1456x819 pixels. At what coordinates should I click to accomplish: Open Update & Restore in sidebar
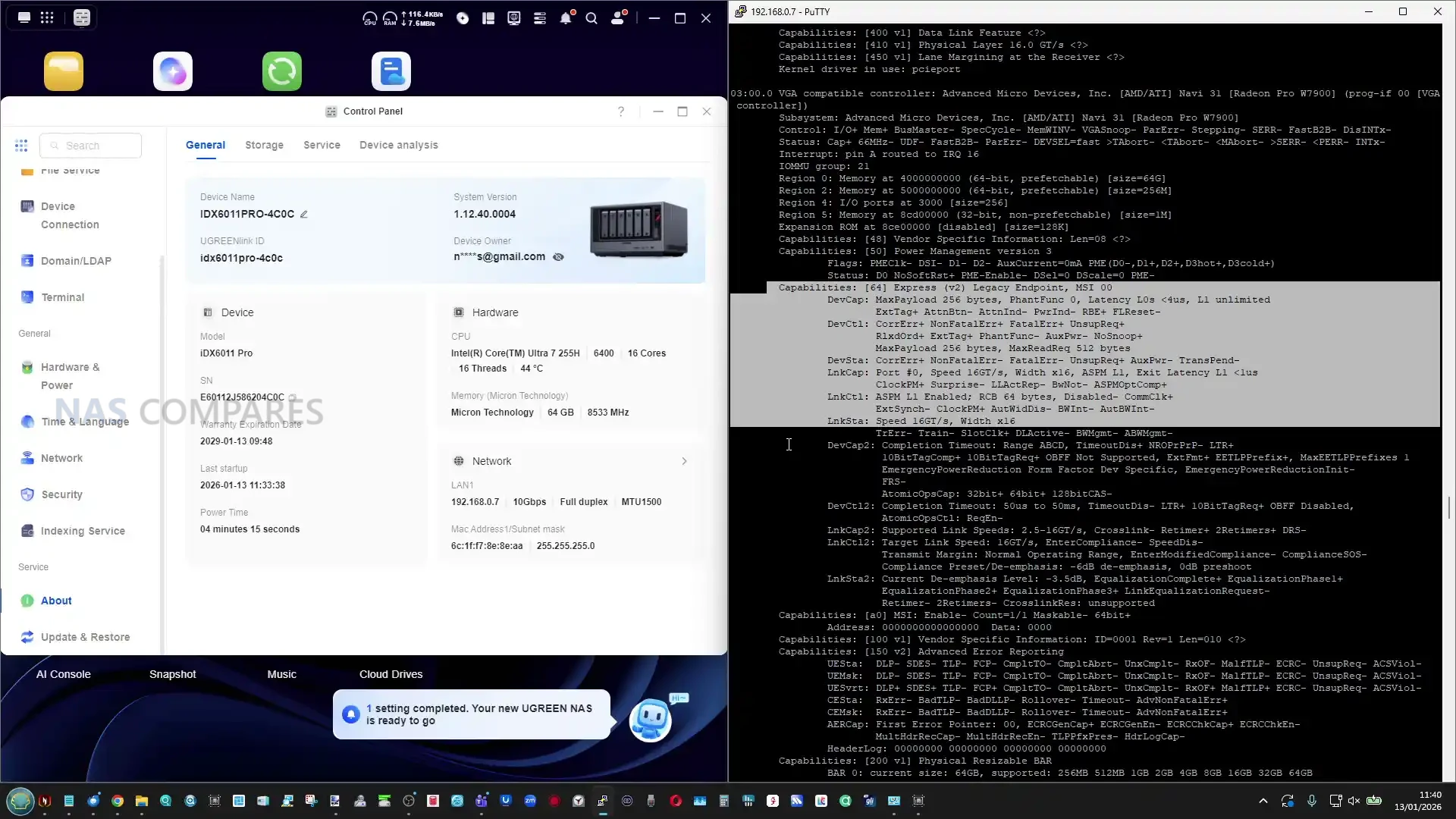85,637
